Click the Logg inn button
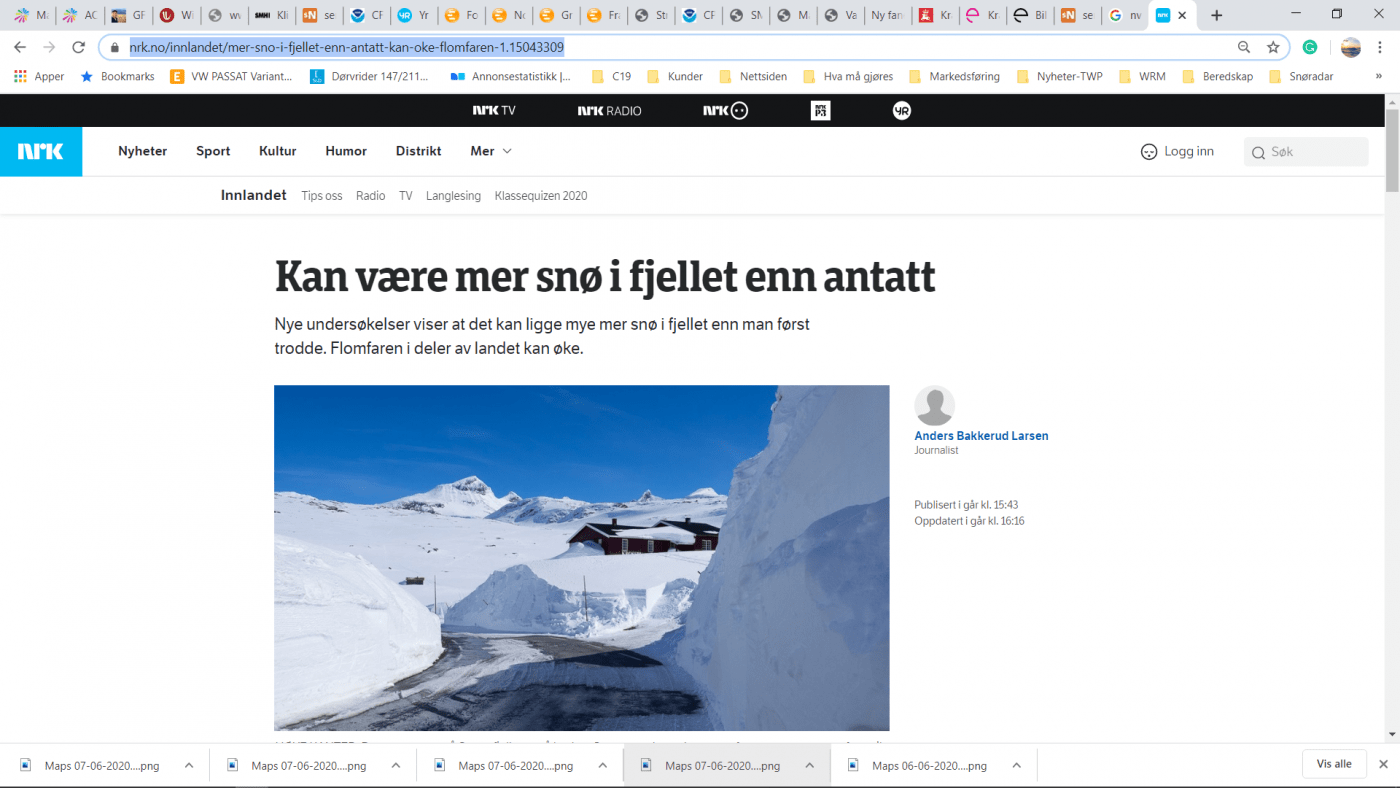Image resolution: width=1400 pixels, height=788 pixels. pyautogui.click(x=1177, y=151)
